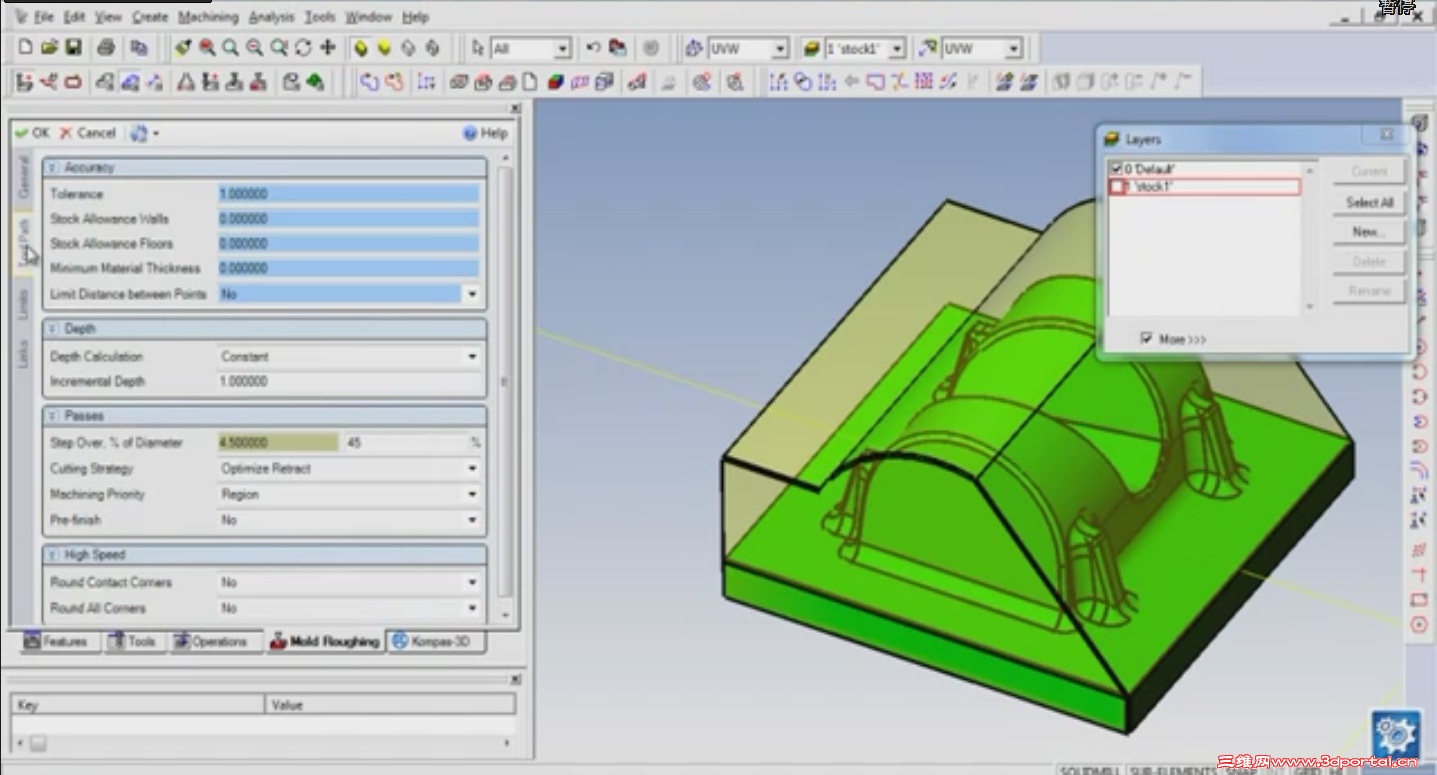Screen dimensions: 1437x775
Task: Click the OK button
Action: pyautogui.click(x=32, y=133)
